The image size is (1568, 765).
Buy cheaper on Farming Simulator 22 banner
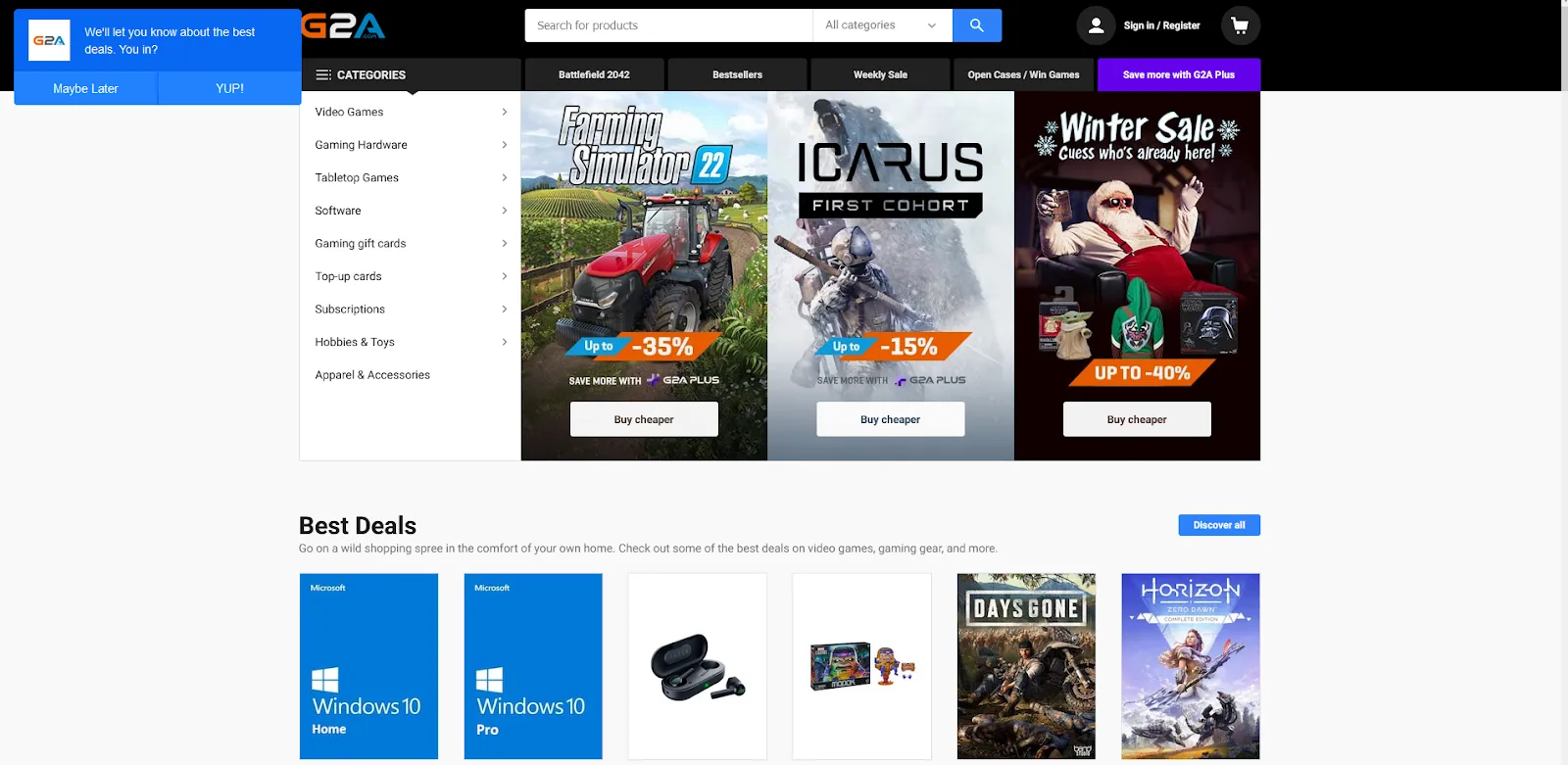[644, 419]
